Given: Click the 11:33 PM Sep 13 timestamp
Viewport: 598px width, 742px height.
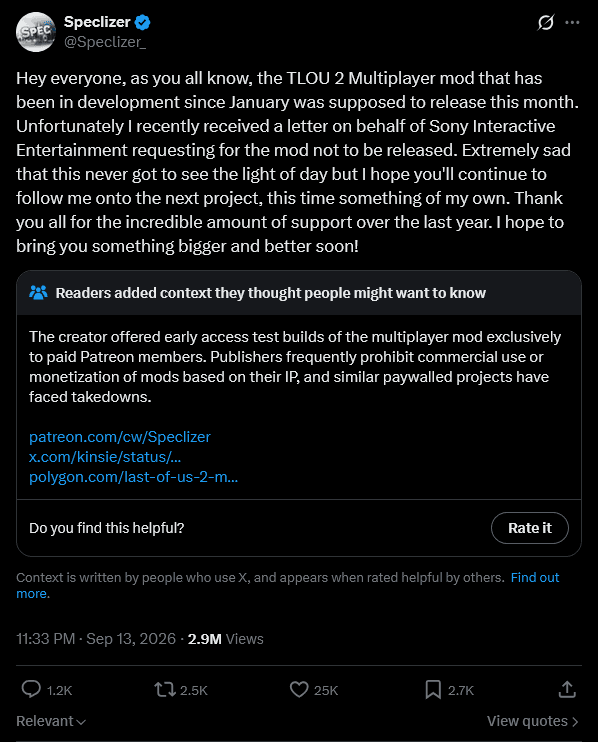Looking at the screenshot, I should (96, 639).
